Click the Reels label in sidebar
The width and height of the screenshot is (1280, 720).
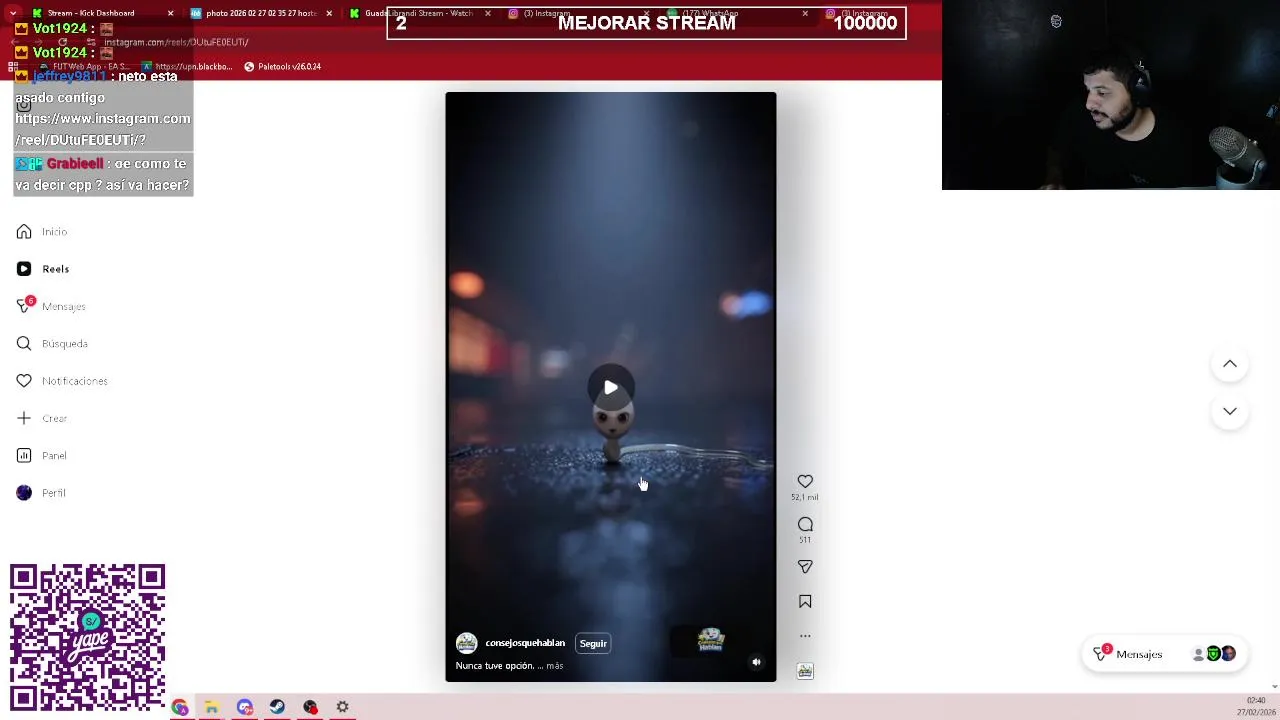coord(56,269)
